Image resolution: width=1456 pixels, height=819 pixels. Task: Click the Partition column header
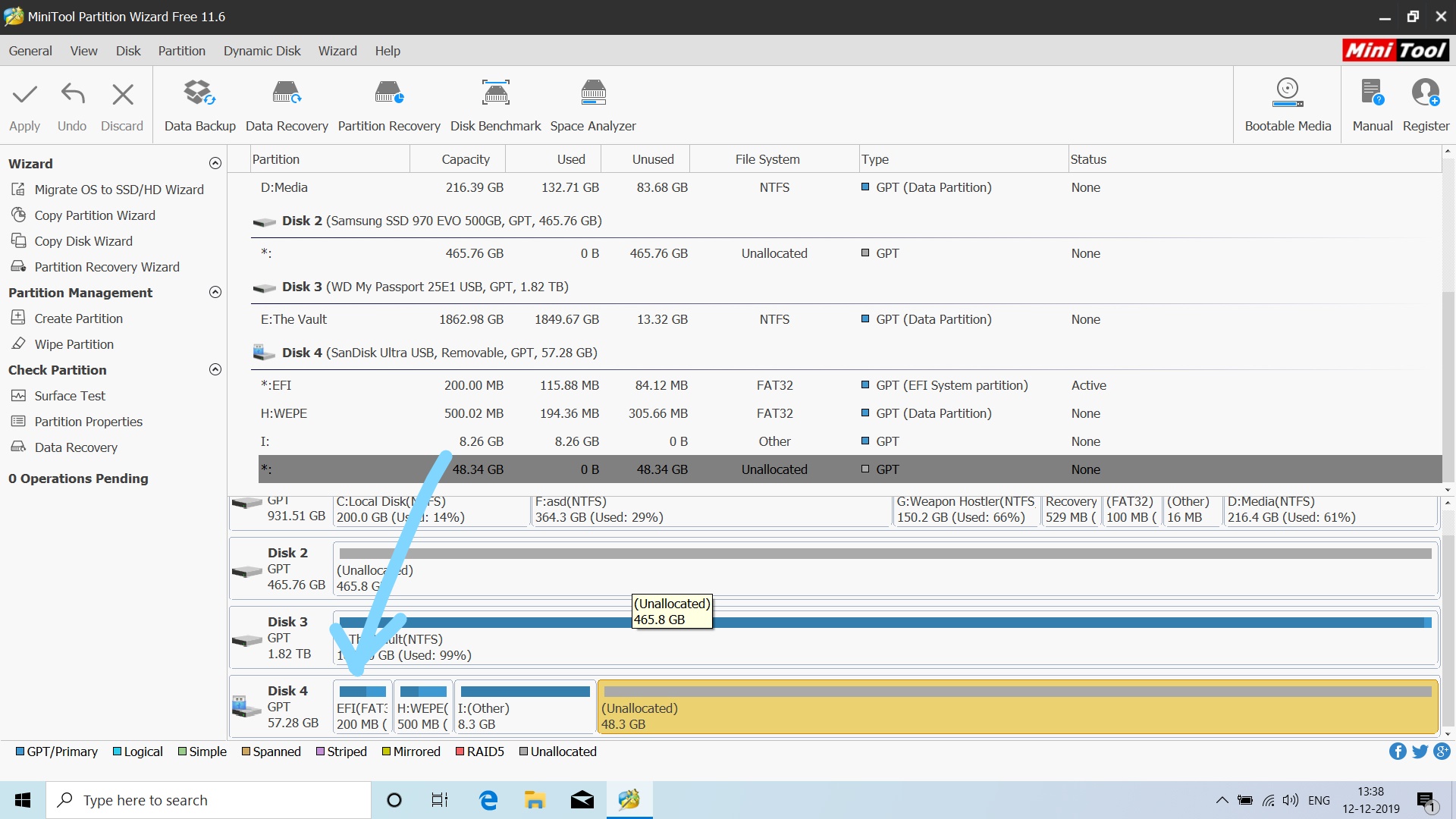(330, 159)
